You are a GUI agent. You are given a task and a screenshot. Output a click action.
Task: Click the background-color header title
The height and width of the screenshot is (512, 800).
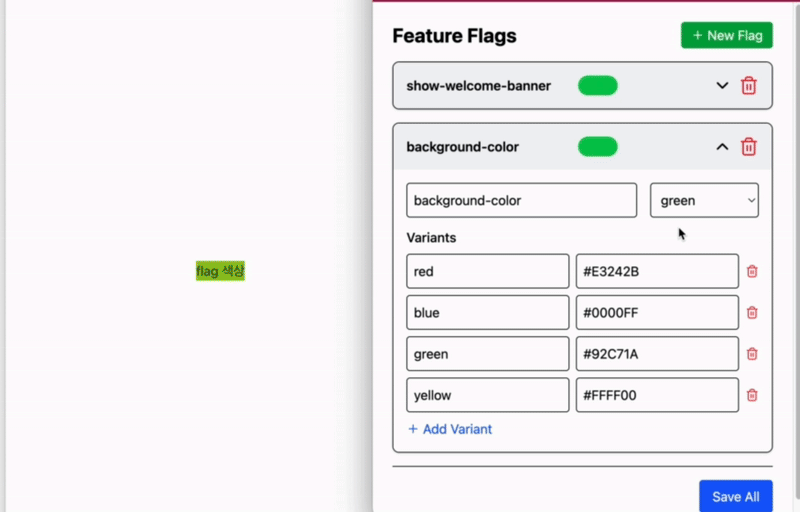coord(463,147)
